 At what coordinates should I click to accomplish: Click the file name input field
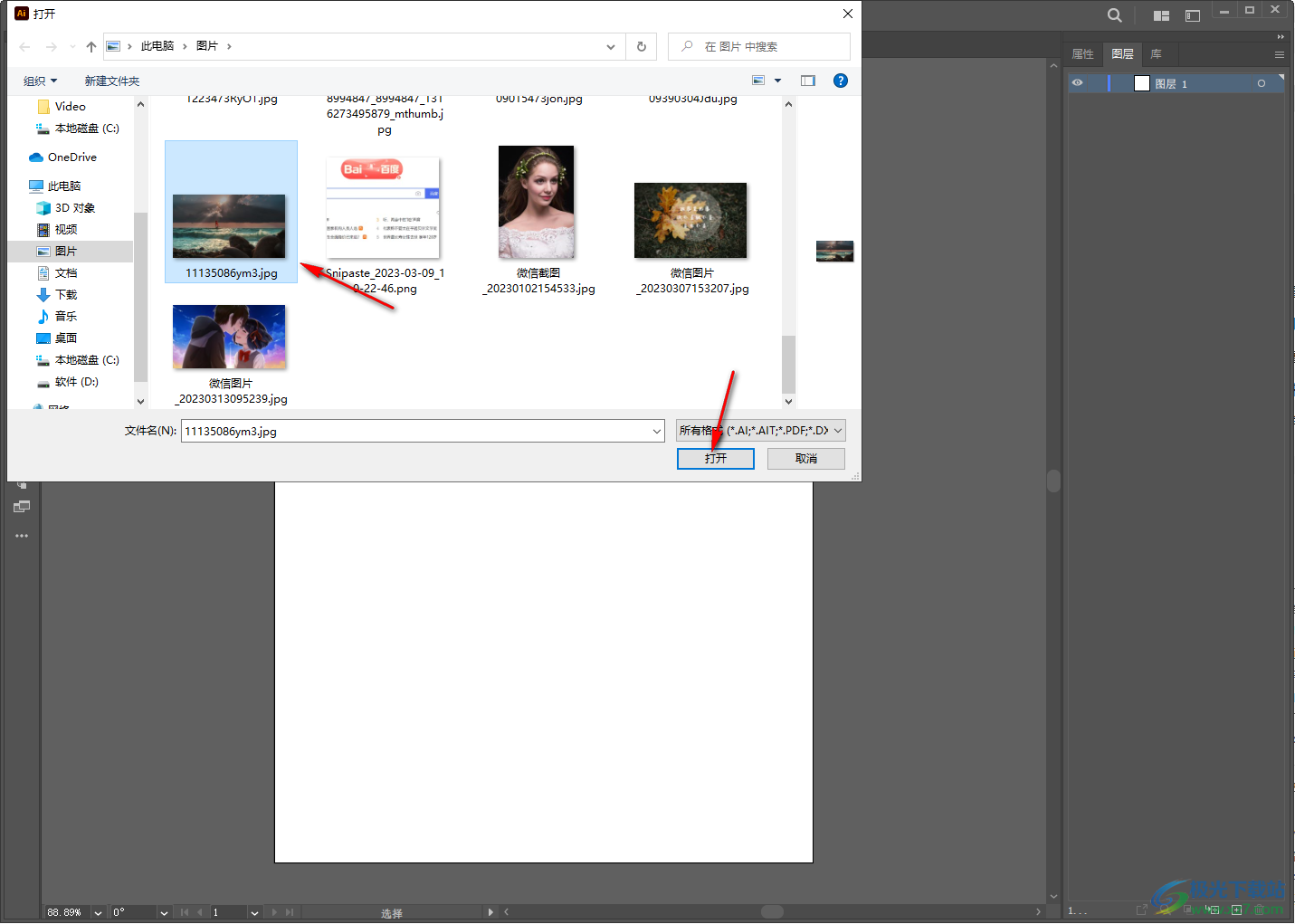pyautogui.click(x=416, y=432)
